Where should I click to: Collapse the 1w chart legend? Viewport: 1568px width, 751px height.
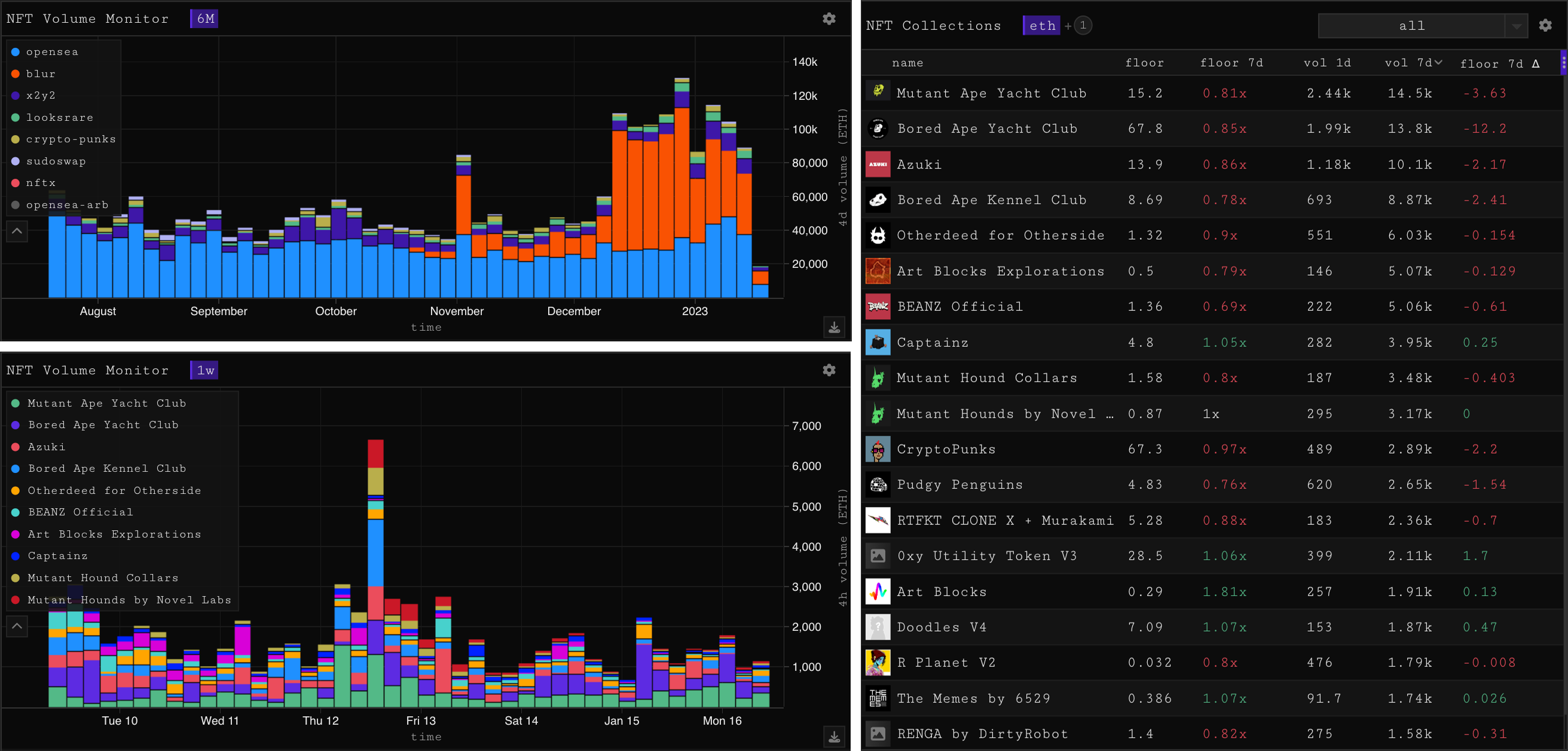pyautogui.click(x=17, y=625)
